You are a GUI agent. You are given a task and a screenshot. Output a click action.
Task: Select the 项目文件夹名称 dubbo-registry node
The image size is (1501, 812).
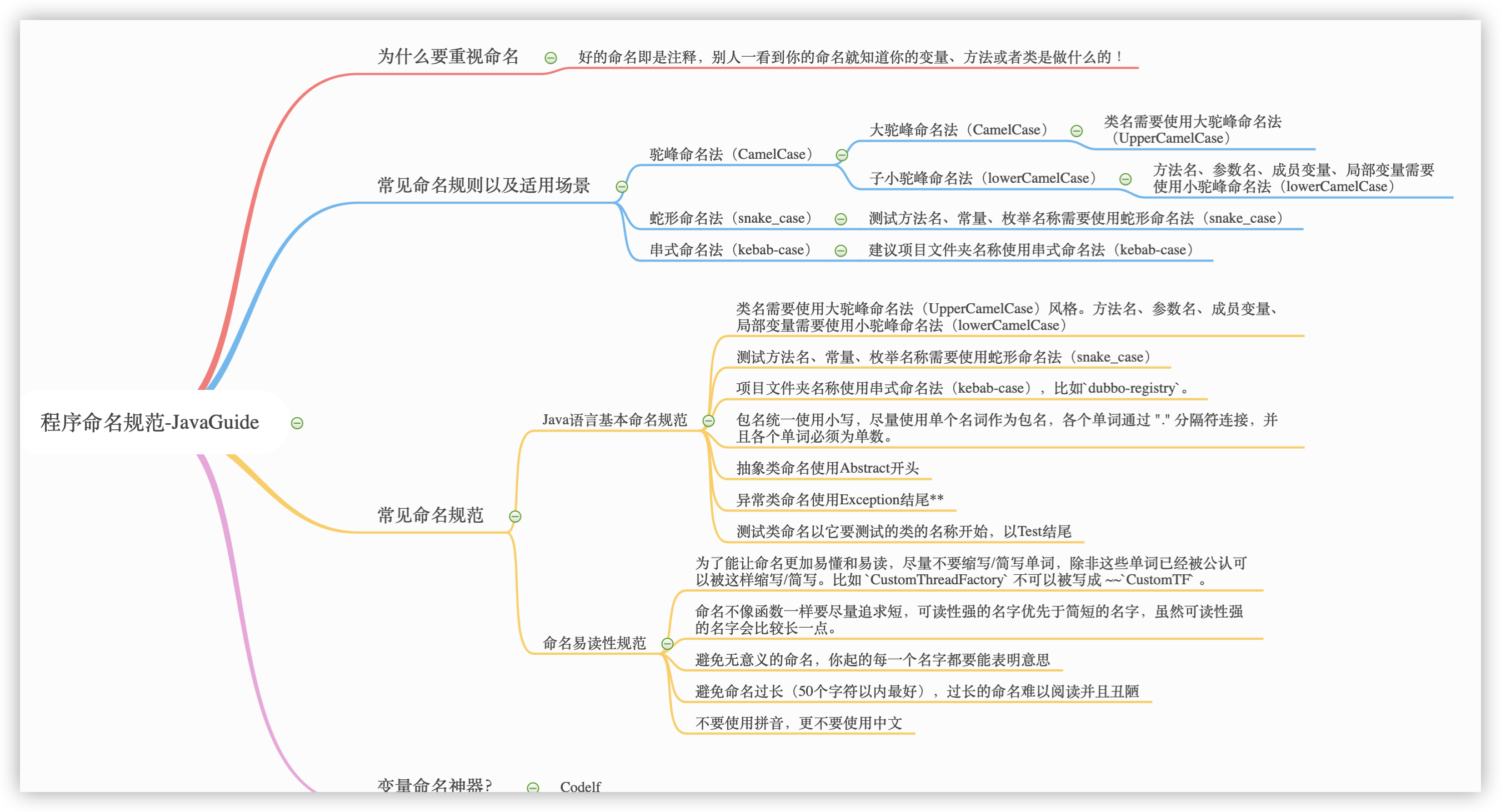click(962, 389)
